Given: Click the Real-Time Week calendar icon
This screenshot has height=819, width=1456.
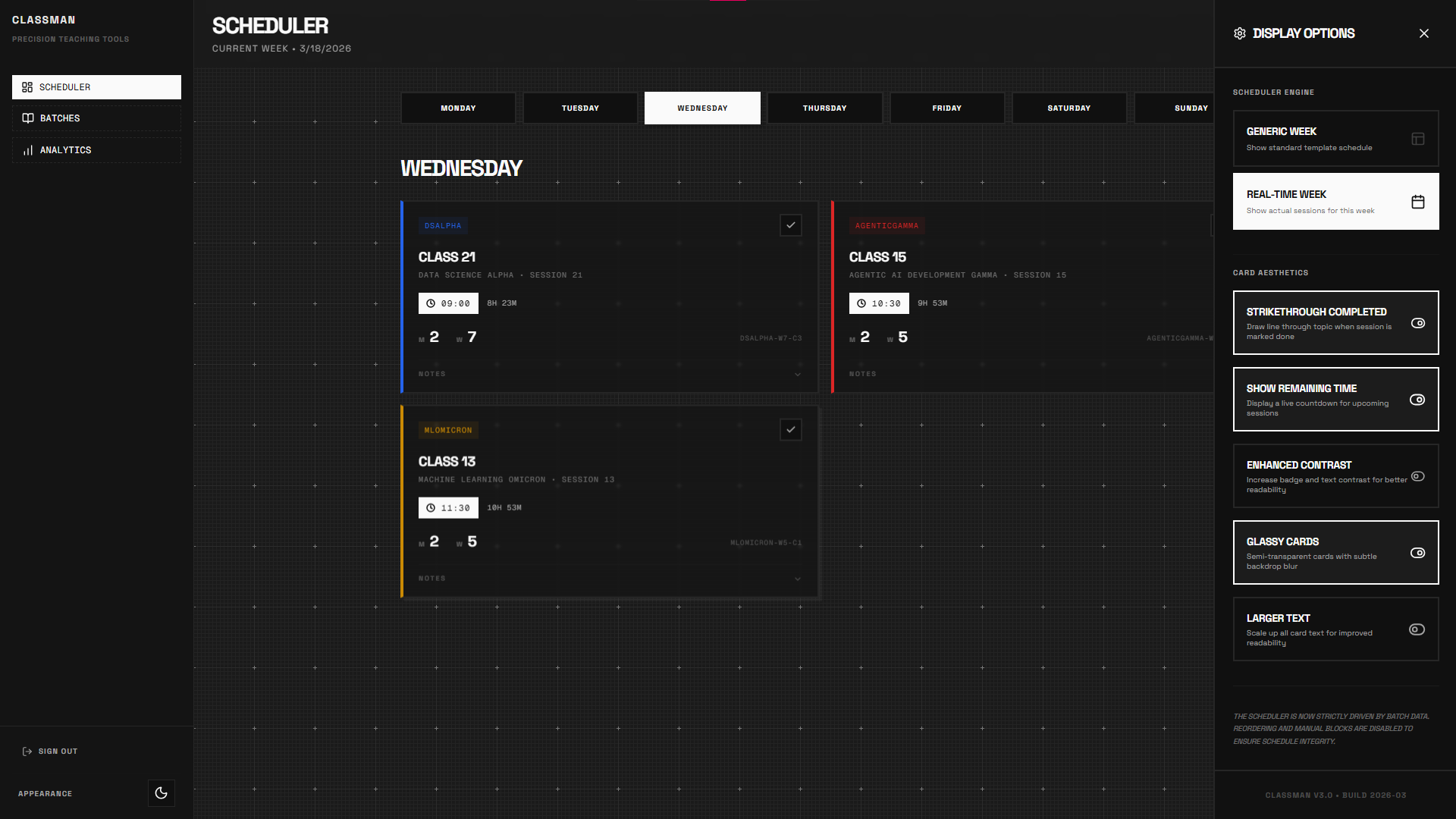Looking at the screenshot, I should 1417,202.
